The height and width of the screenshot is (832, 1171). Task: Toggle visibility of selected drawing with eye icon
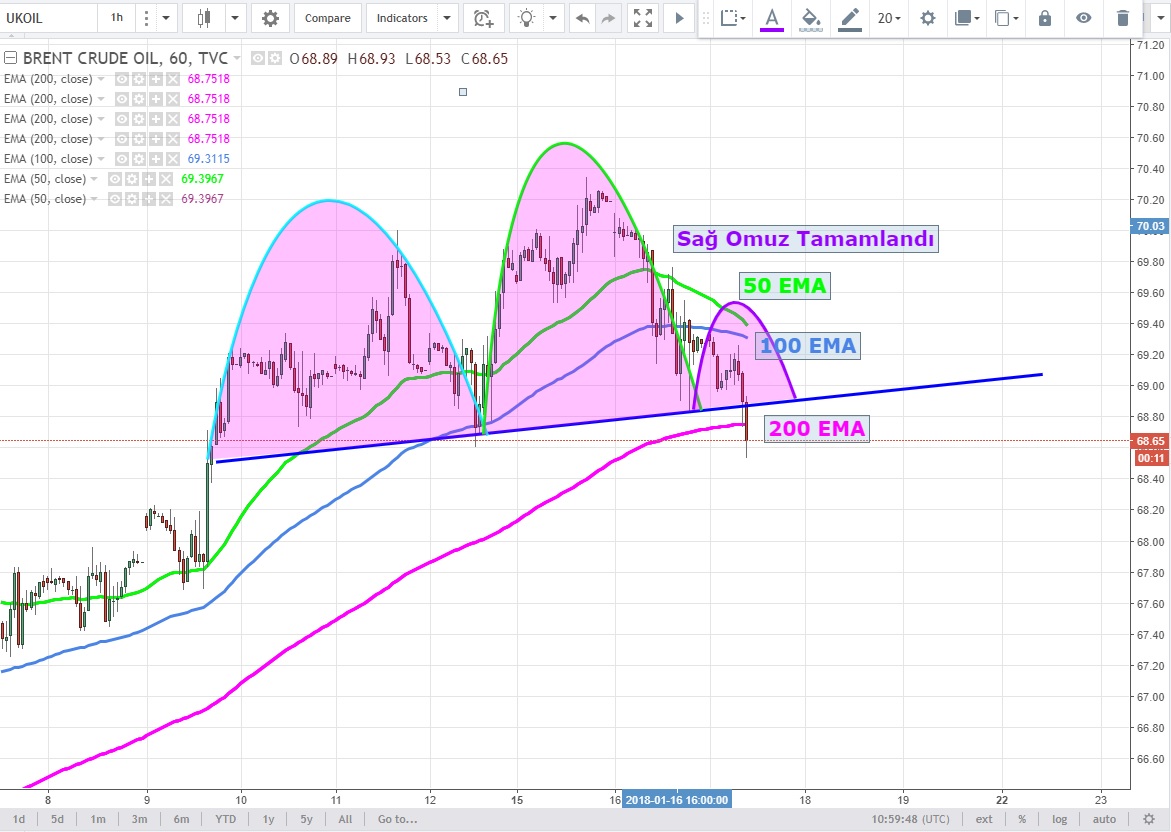pos(1084,18)
